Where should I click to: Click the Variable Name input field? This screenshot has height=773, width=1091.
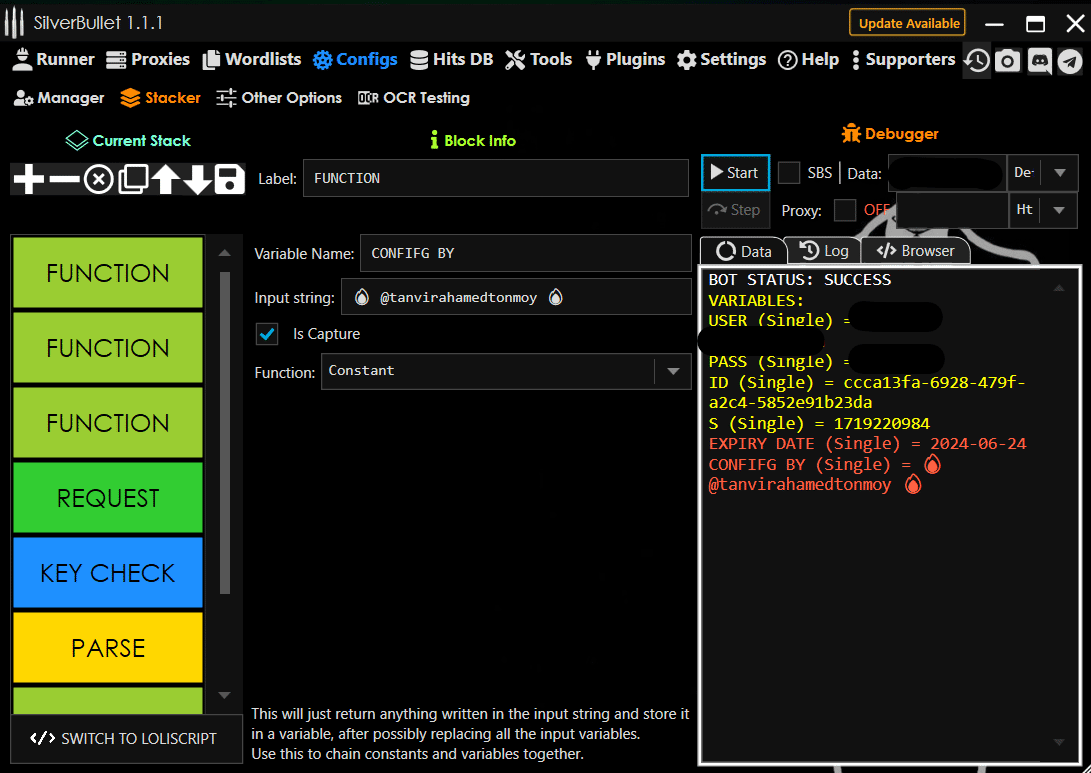tap(525, 253)
